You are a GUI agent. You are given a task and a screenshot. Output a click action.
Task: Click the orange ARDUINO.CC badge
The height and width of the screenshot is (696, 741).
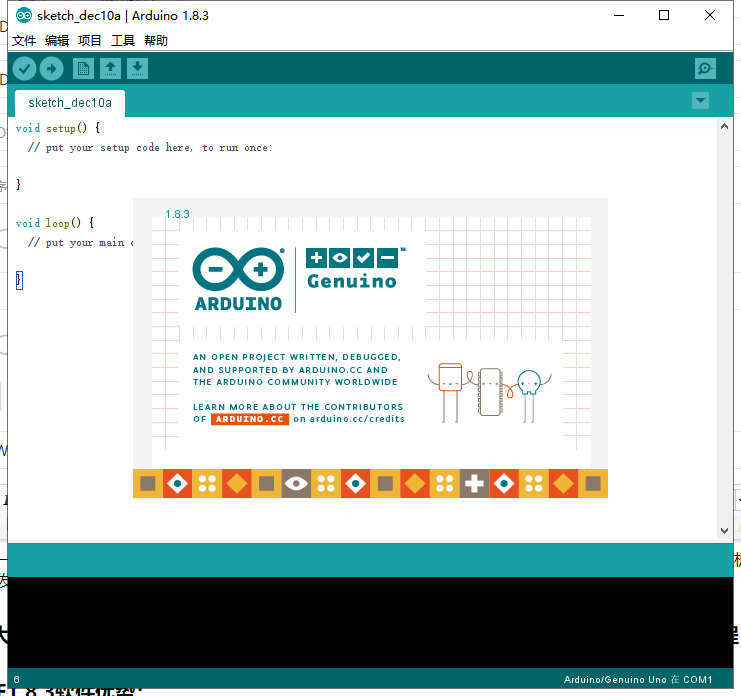[x=250, y=419]
